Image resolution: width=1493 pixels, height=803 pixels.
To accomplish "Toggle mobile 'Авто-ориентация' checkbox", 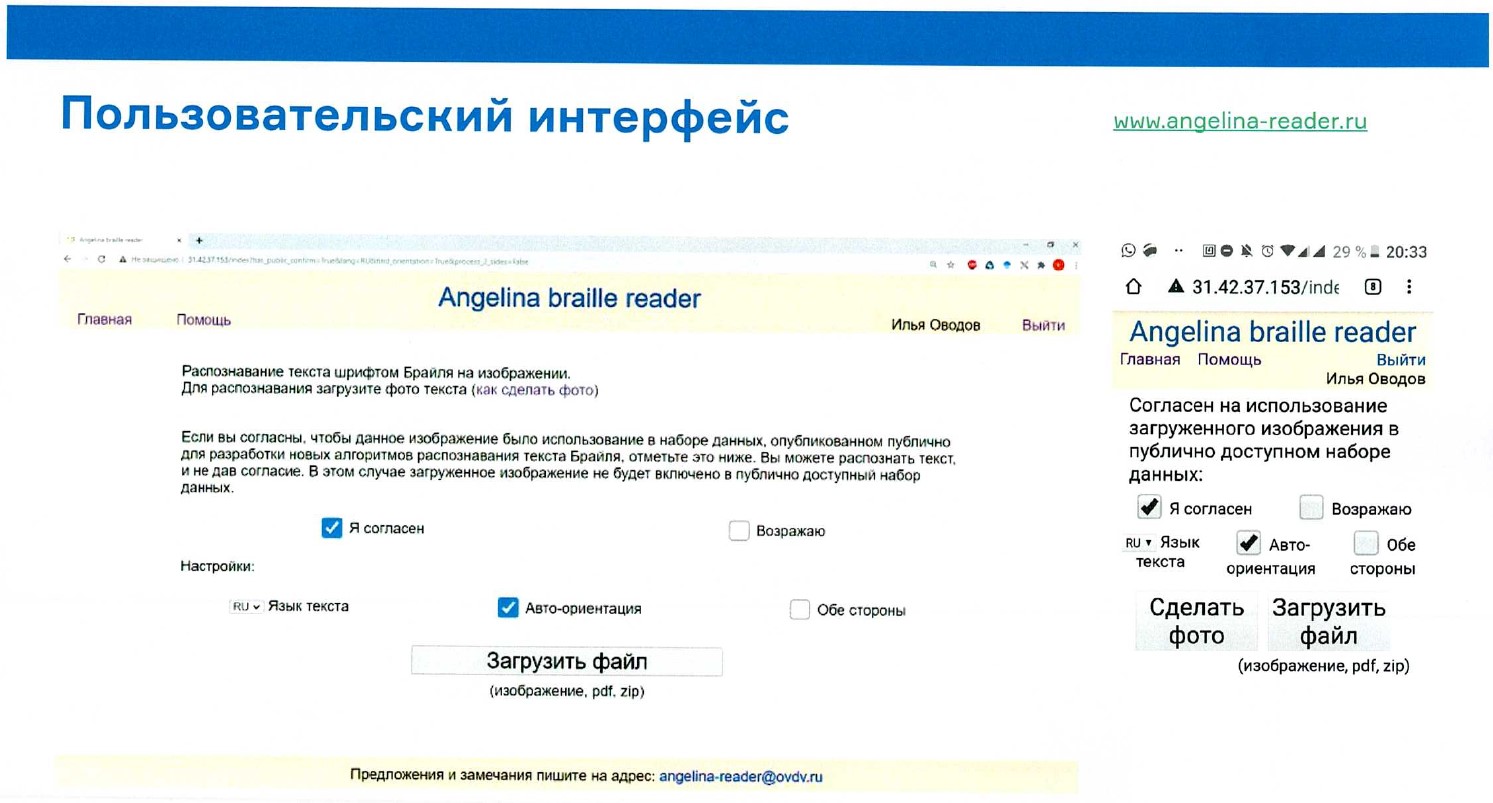I will [x=1248, y=543].
